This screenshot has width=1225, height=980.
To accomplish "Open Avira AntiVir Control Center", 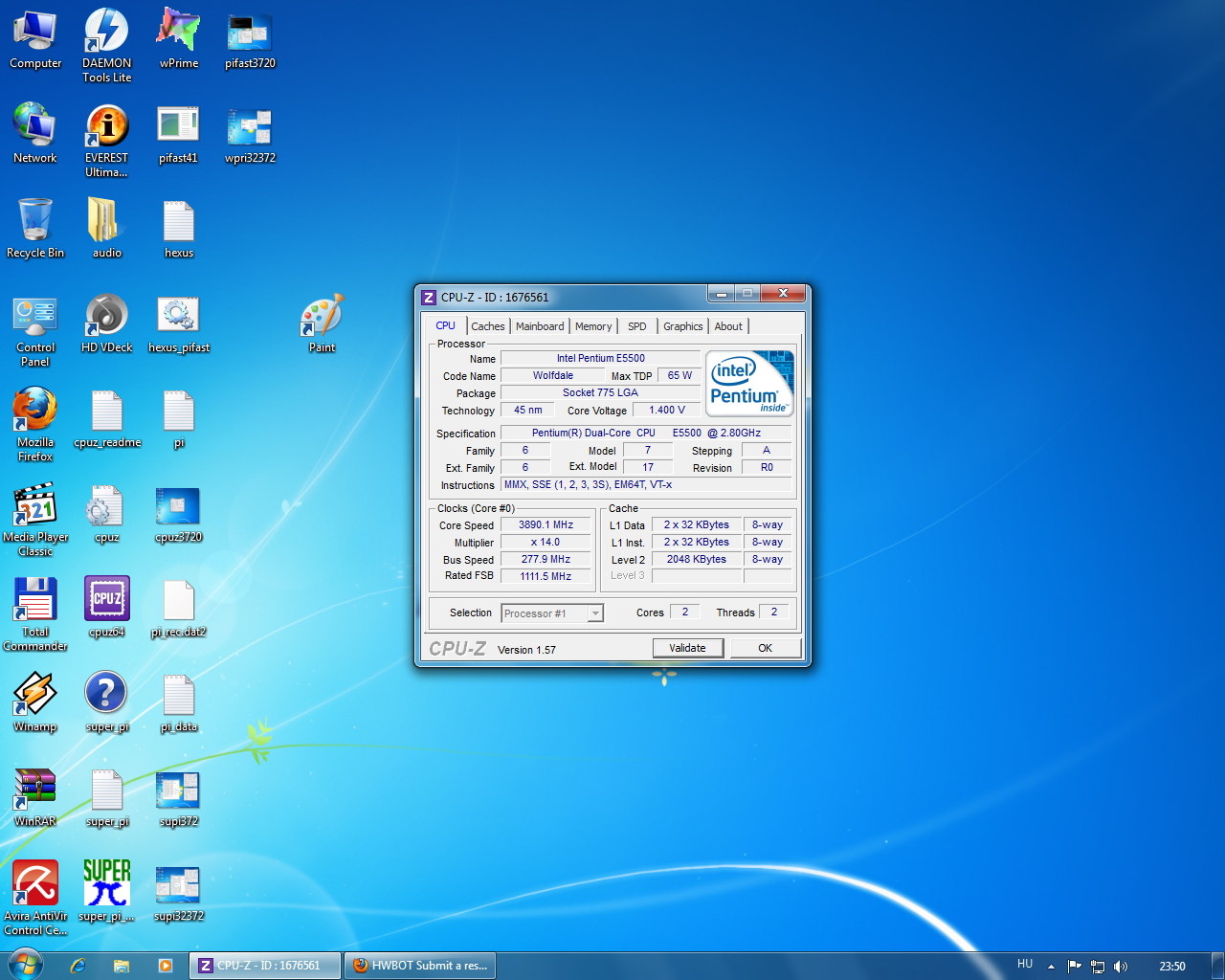I will (35, 898).
